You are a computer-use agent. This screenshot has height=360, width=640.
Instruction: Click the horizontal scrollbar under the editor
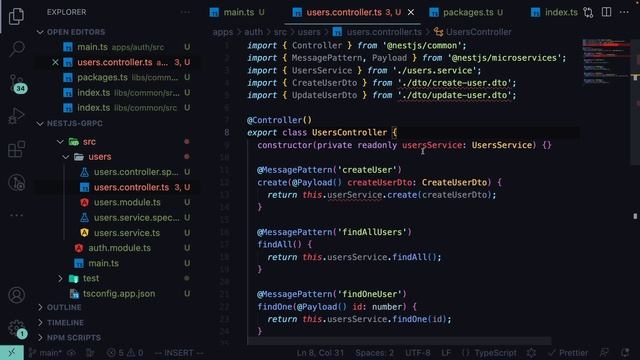click(399, 341)
